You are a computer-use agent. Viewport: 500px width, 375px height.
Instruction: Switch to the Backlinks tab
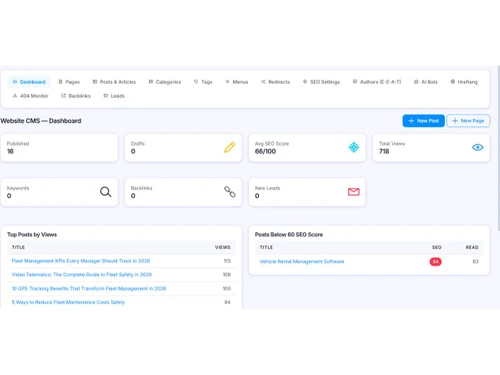[76, 96]
